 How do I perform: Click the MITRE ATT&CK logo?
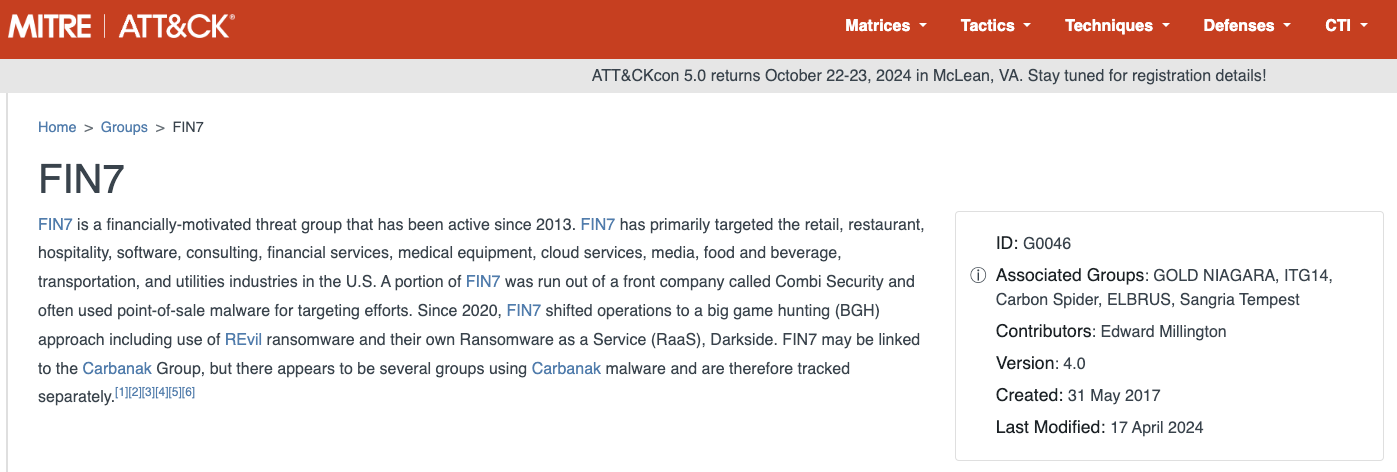point(121,26)
